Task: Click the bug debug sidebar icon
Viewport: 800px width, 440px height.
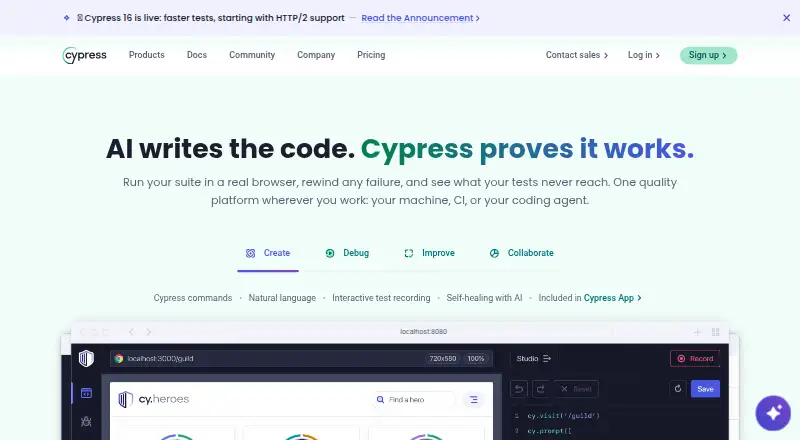Action: point(86,422)
